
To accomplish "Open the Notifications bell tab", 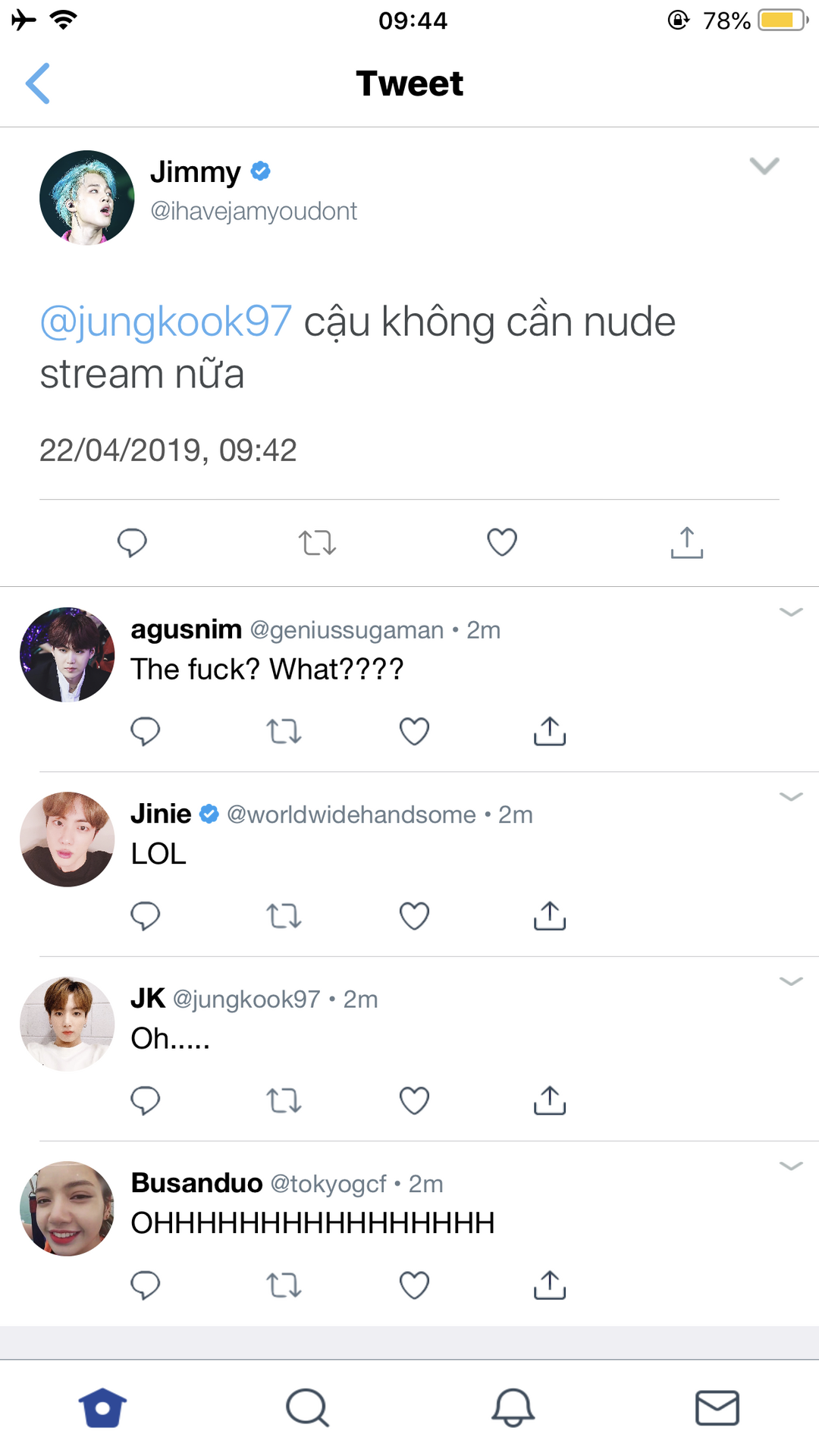I will (513, 1408).
